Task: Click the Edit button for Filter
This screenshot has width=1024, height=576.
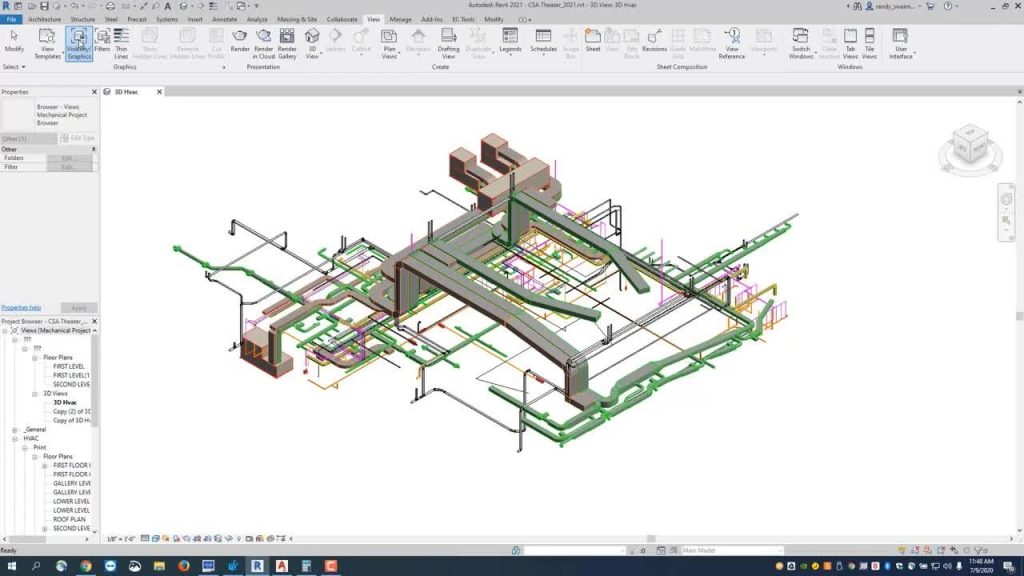Action: pyautogui.click(x=69, y=167)
